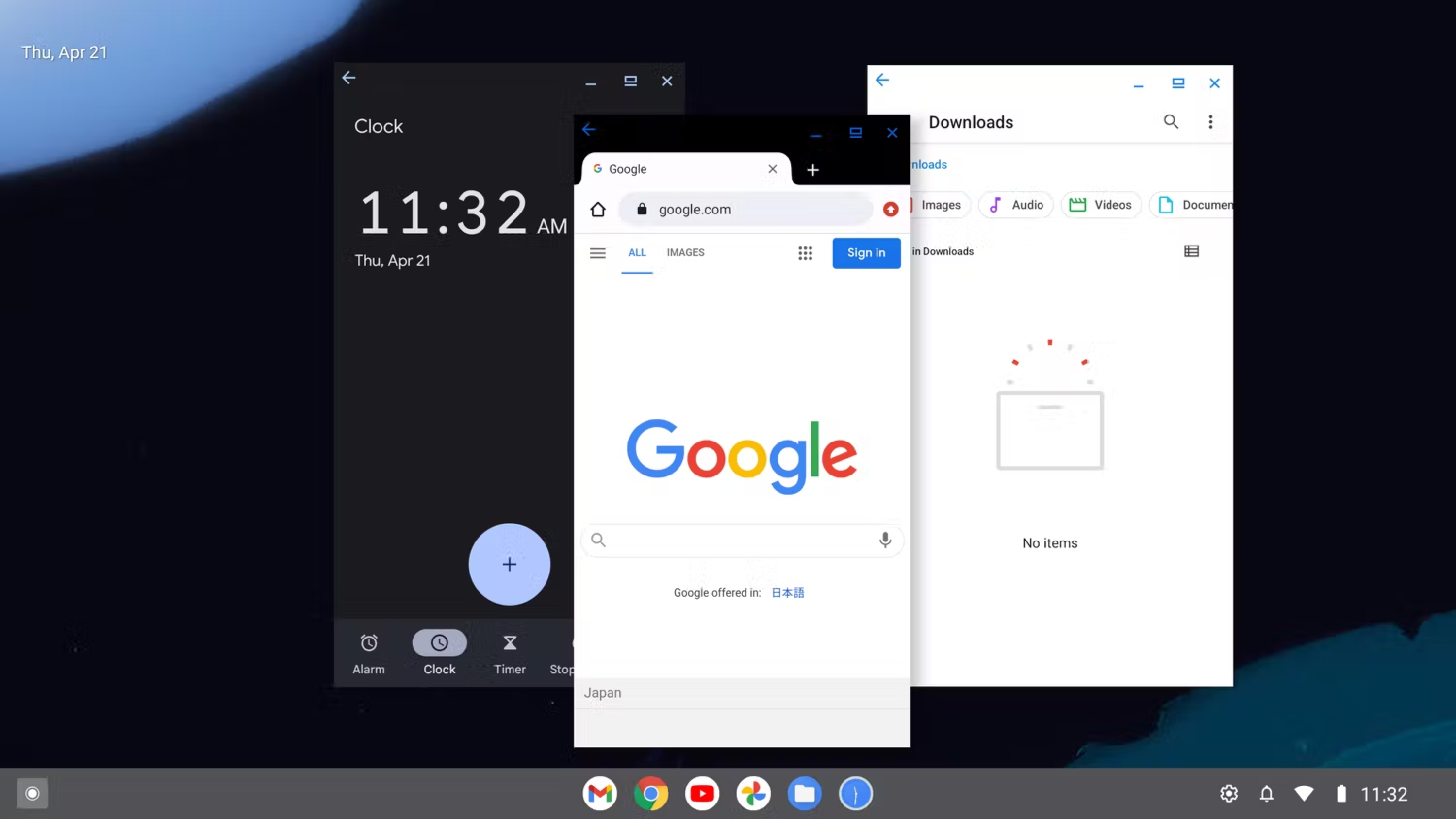The image size is (1456, 819).
Task: Select the Timer tab in Clock
Action: (509, 652)
